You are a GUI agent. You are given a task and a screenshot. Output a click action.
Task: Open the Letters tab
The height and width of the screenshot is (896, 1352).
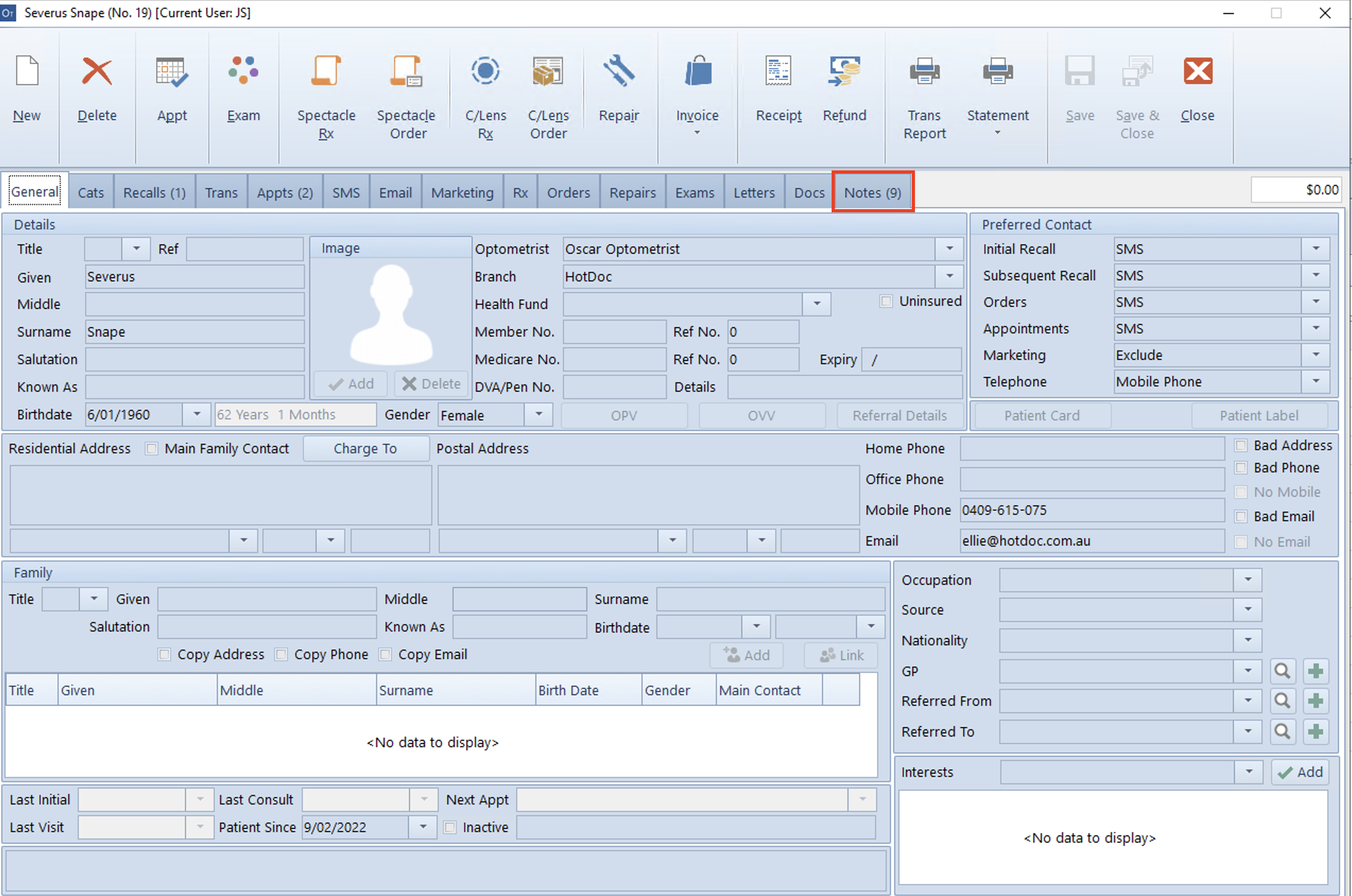pyautogui.click(x=754, y=193)
